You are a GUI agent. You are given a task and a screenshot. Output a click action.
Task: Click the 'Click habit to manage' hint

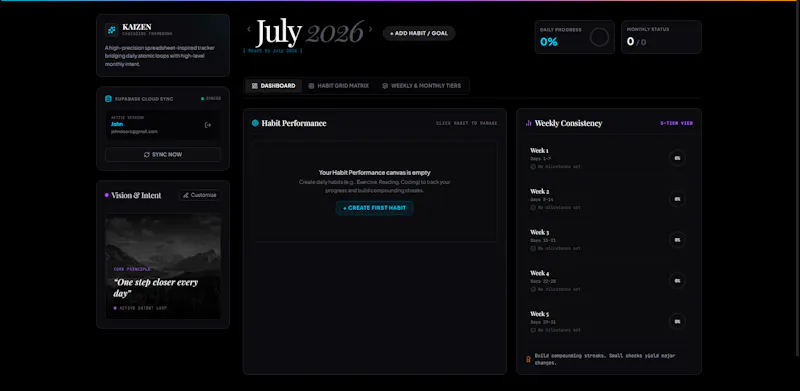pos(466,123)
